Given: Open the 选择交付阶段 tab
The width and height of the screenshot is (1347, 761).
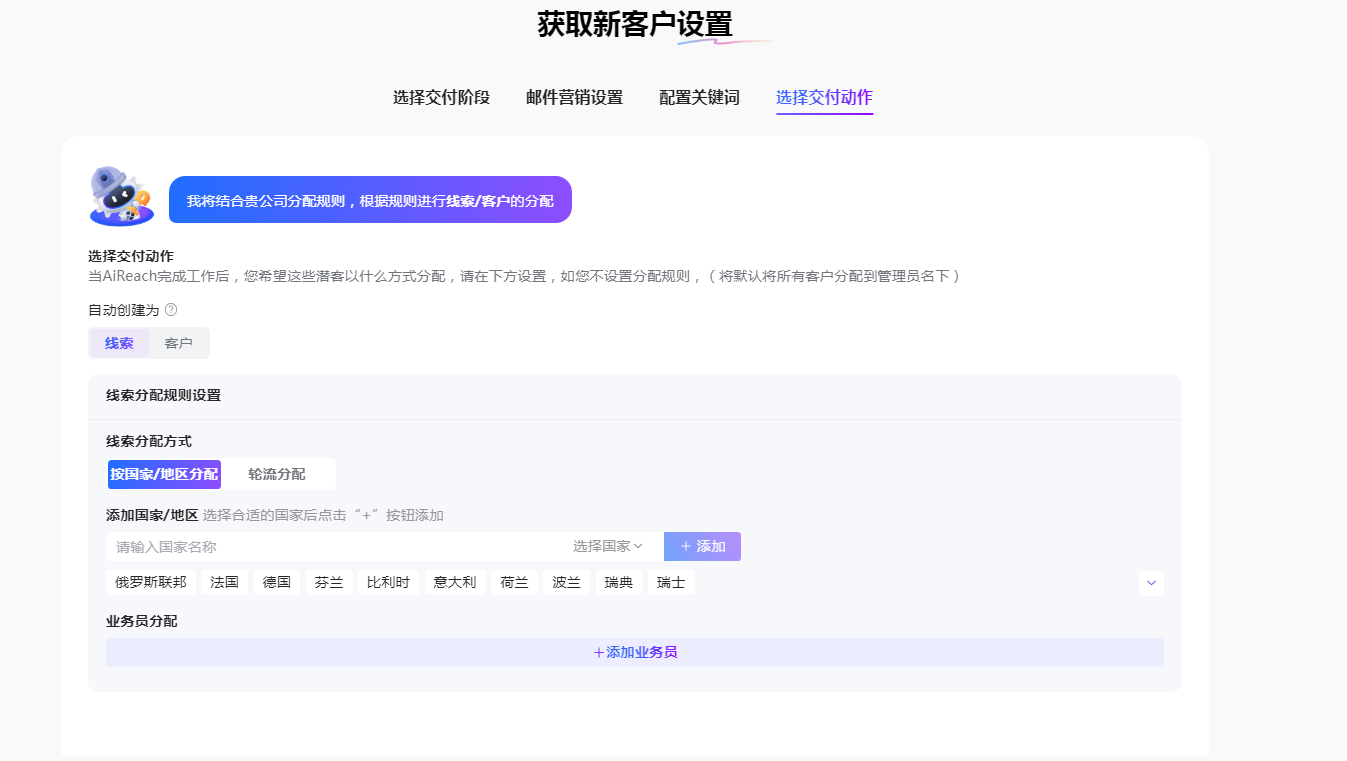Looking at the screenshot, I should coord(441,97).
